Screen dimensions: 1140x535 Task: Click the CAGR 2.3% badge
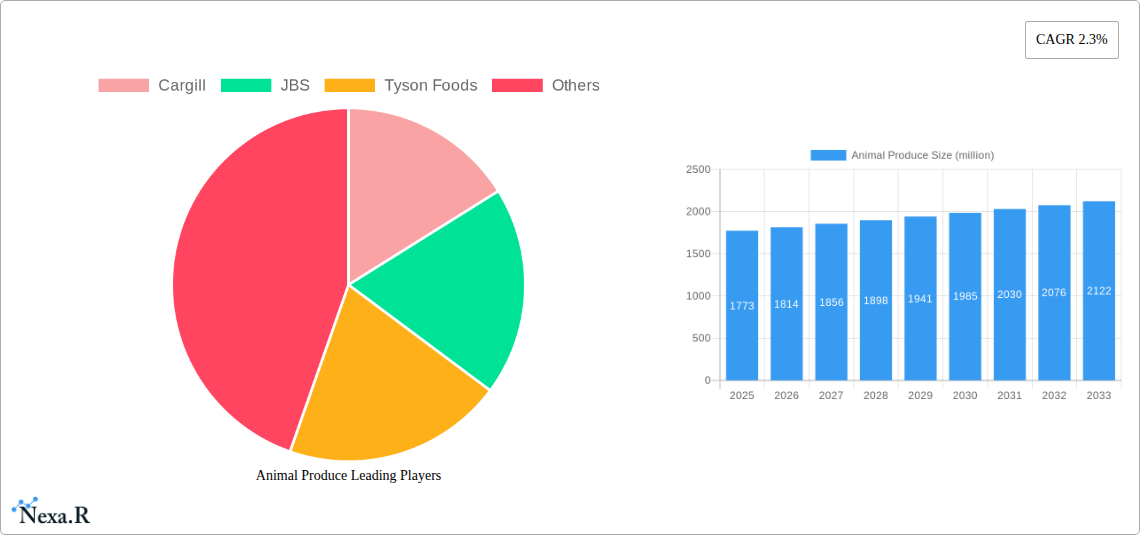coord(1072,40)
